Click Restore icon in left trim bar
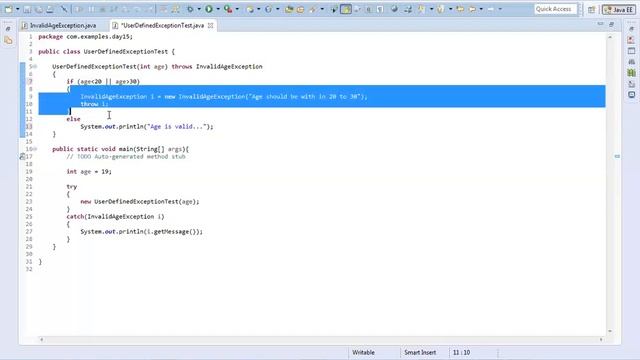The image size is (640, 360). [8, 29]
